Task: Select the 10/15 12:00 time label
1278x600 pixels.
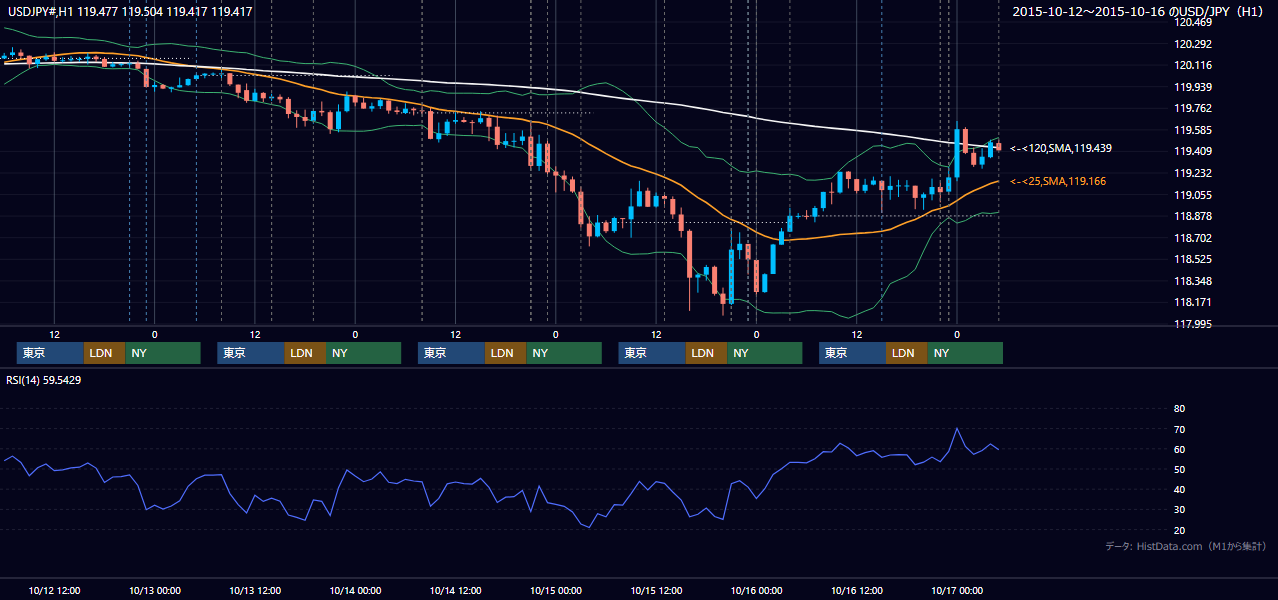Action: 656,590
